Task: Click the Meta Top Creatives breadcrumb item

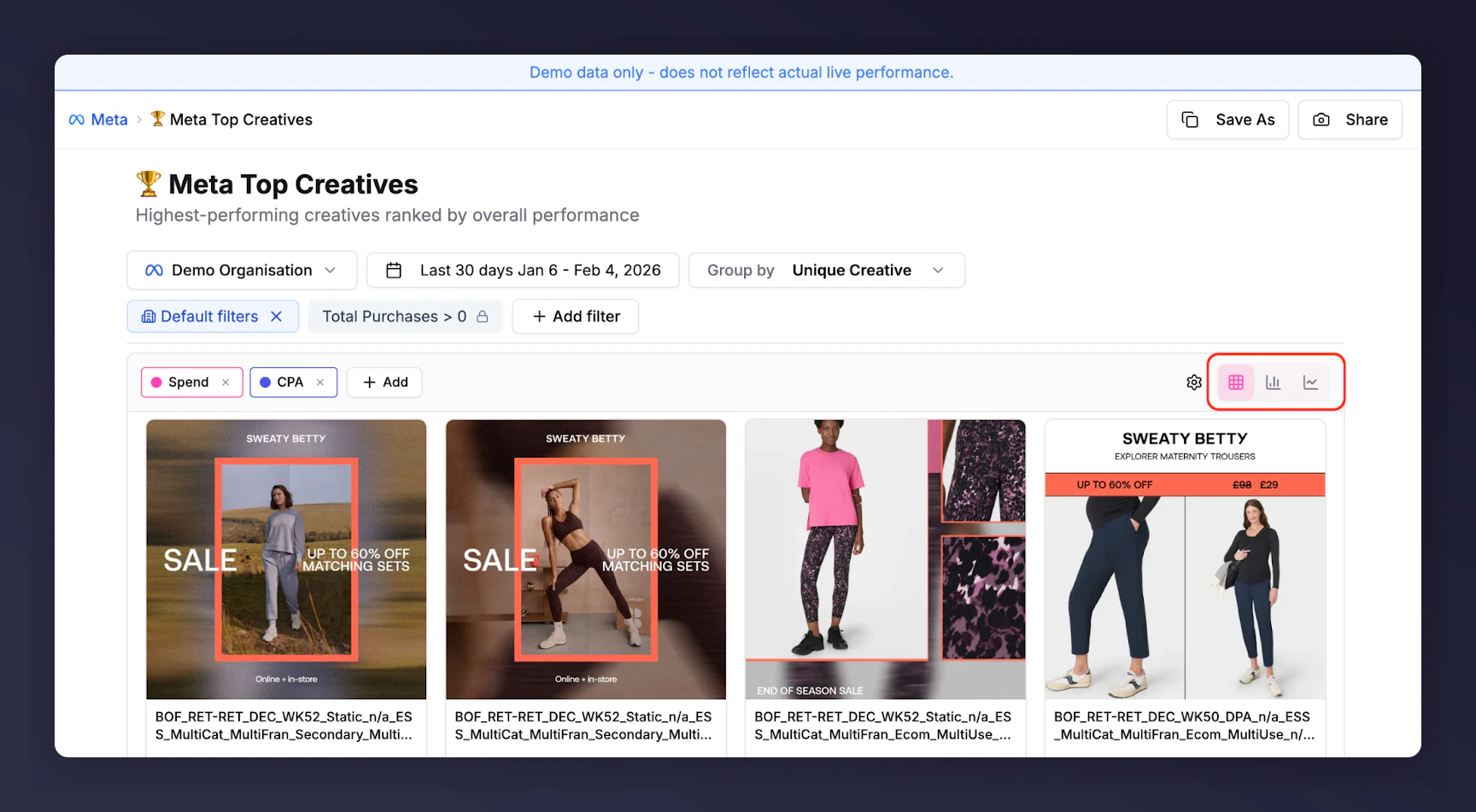Action: (x=241, y=120)
